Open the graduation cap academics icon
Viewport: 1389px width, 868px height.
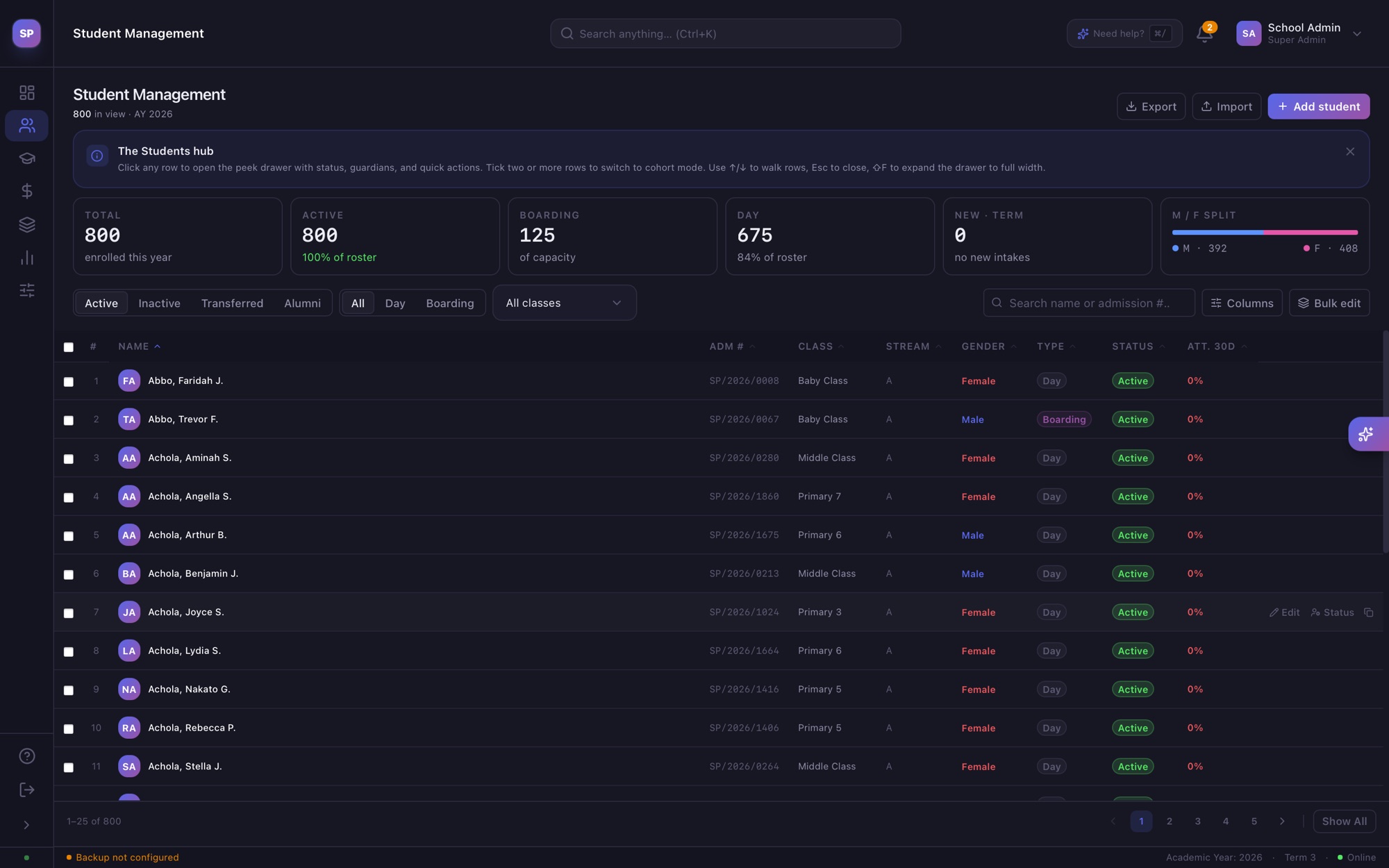pyautogui.click(x=26, y=158)
